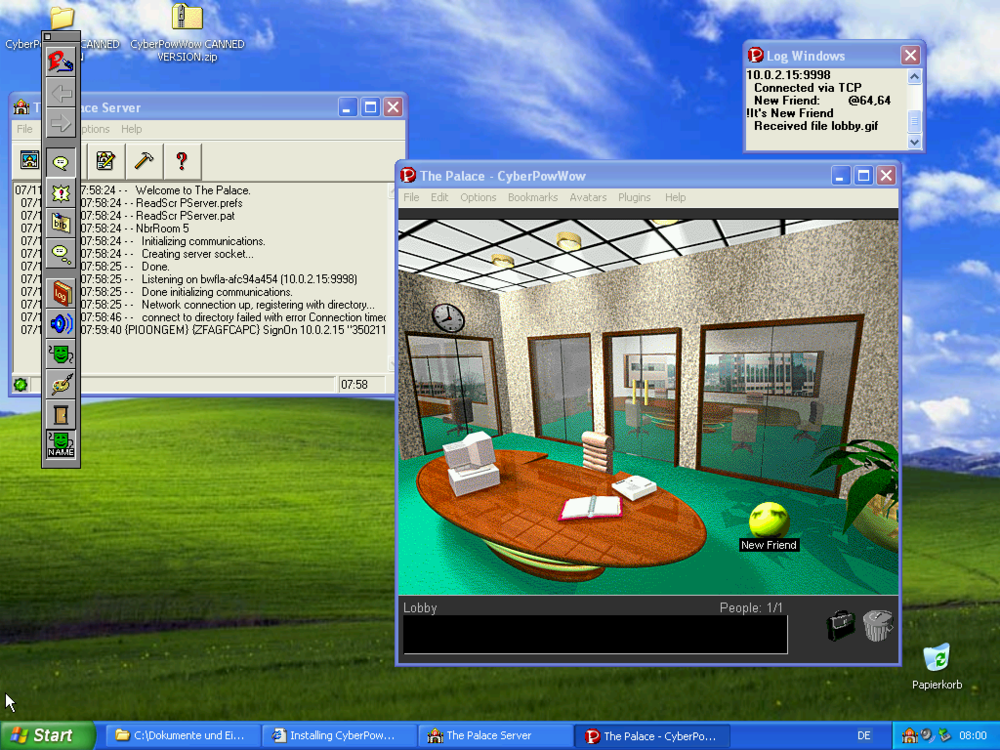Click Log Windows scroll down arrow
This screenshot has width=1000, height=750.
914,142
